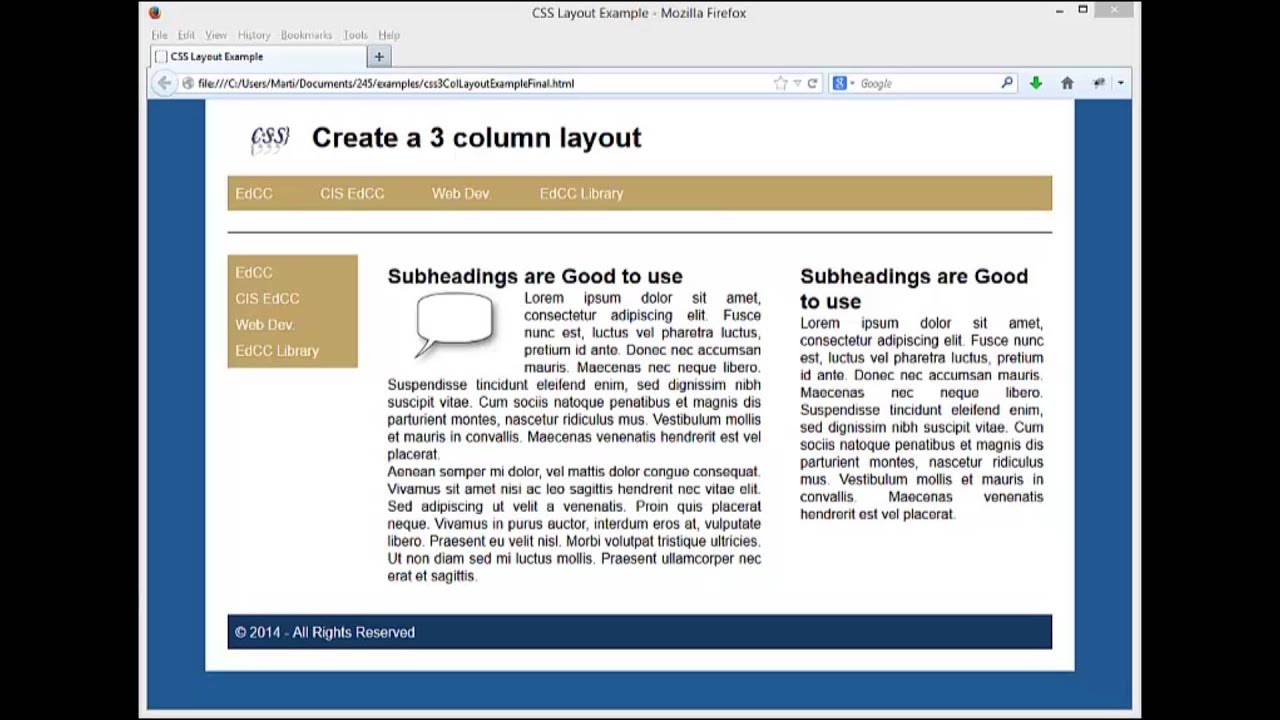Click the back navigation arrow
This screenshot has width=1280, height=720.
tap(165, 84)
